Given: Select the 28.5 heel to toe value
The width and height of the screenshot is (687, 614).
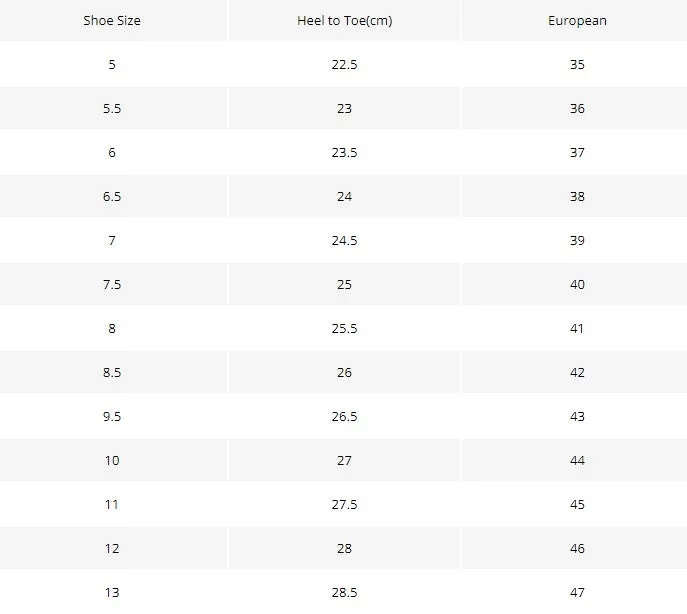Looking at the screenshot, I should [x=344, y=593].
